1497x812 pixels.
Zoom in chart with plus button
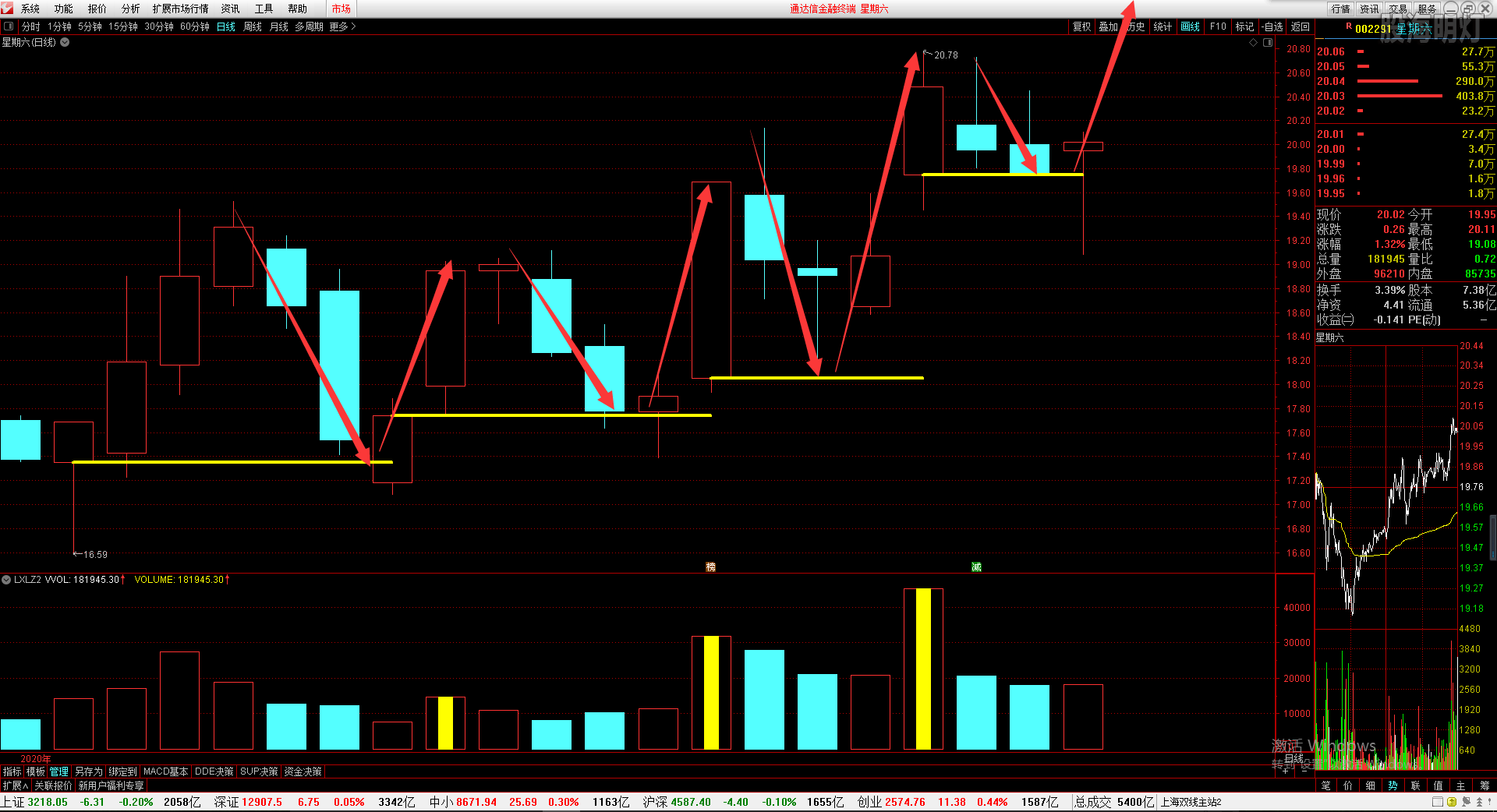pyautogui.click(x=1286, y=770)
